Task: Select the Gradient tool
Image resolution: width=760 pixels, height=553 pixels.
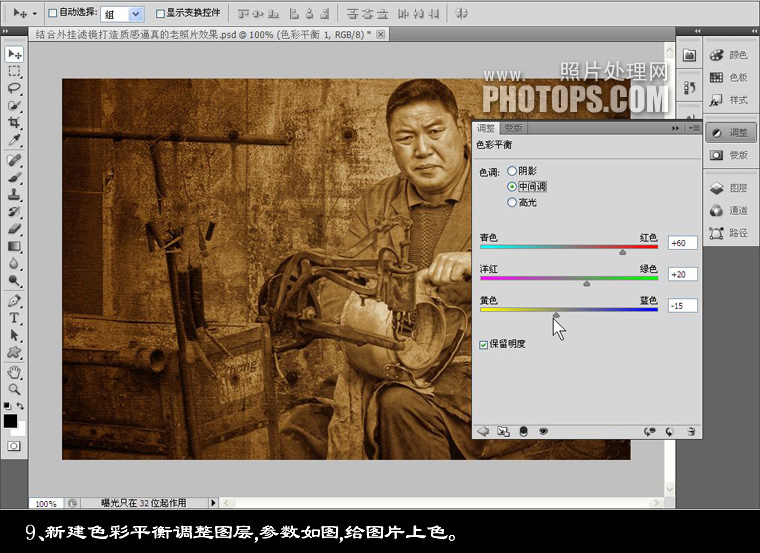Action: pos(15,247)
